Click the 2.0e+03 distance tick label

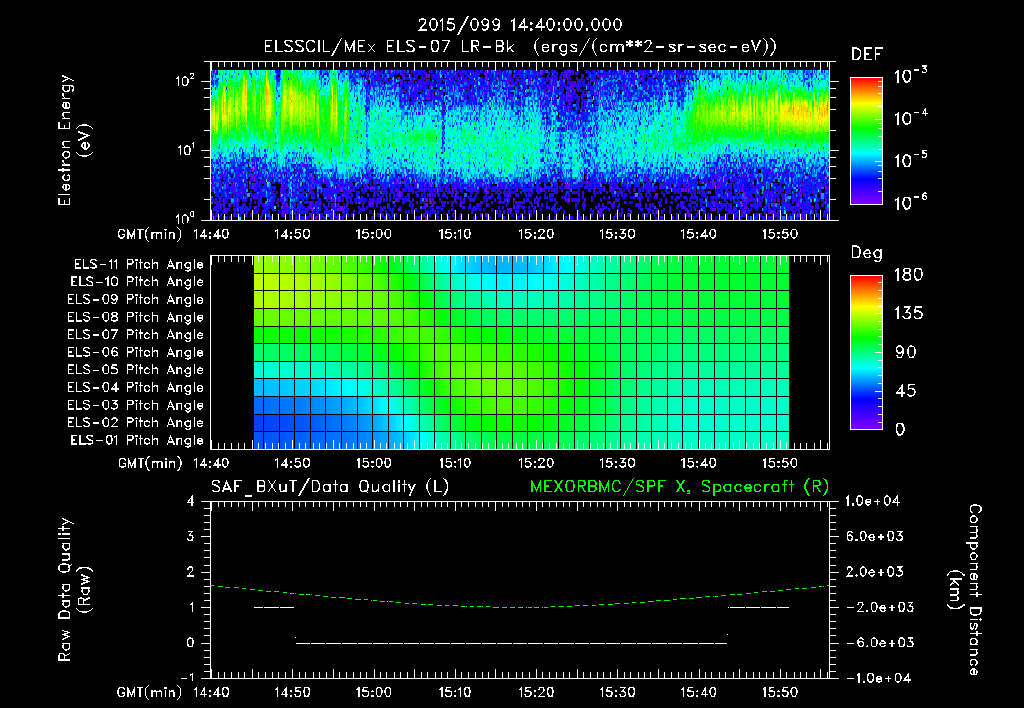point(875,571)
